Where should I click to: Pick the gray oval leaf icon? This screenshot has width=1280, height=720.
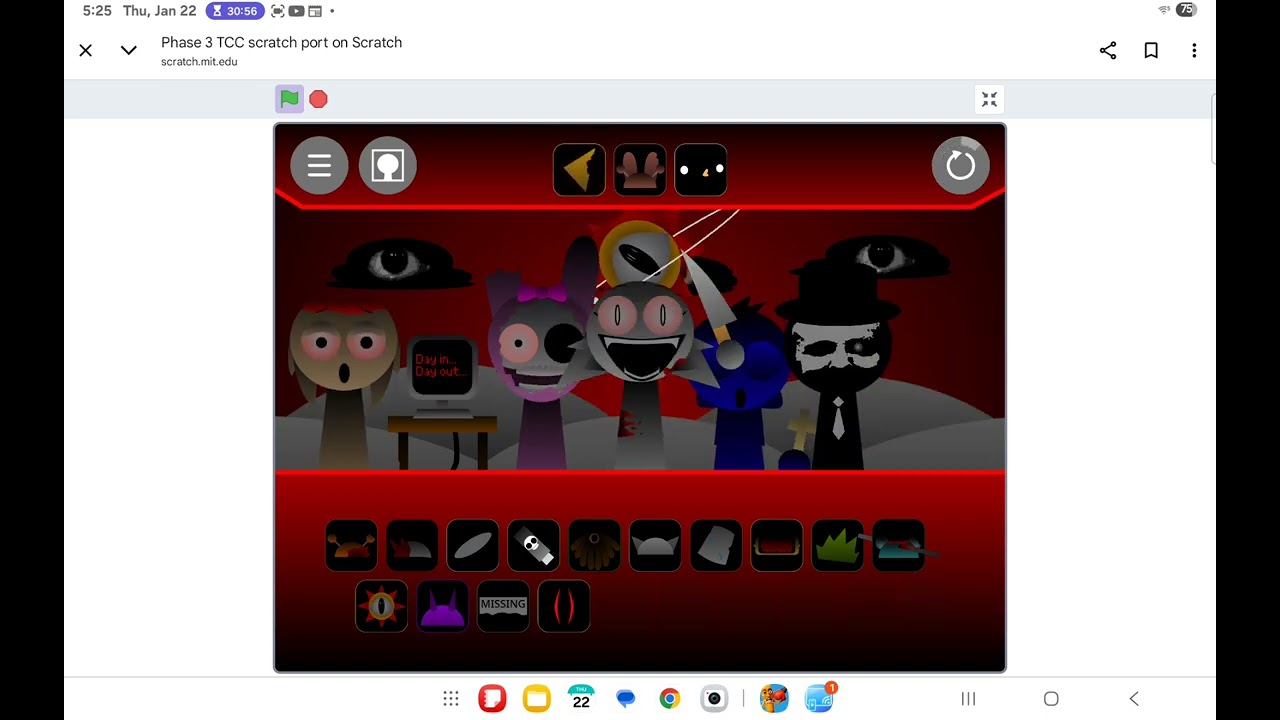point(473,546)
